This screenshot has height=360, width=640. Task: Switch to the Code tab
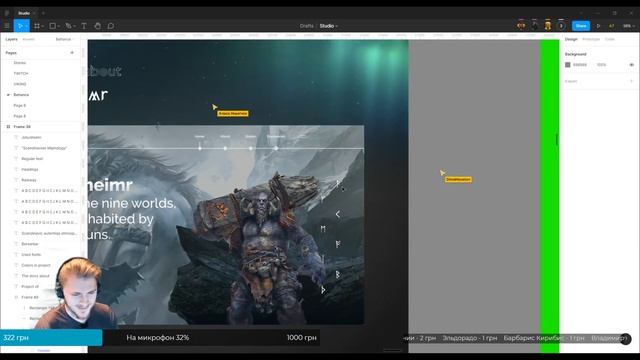[609, 39]
